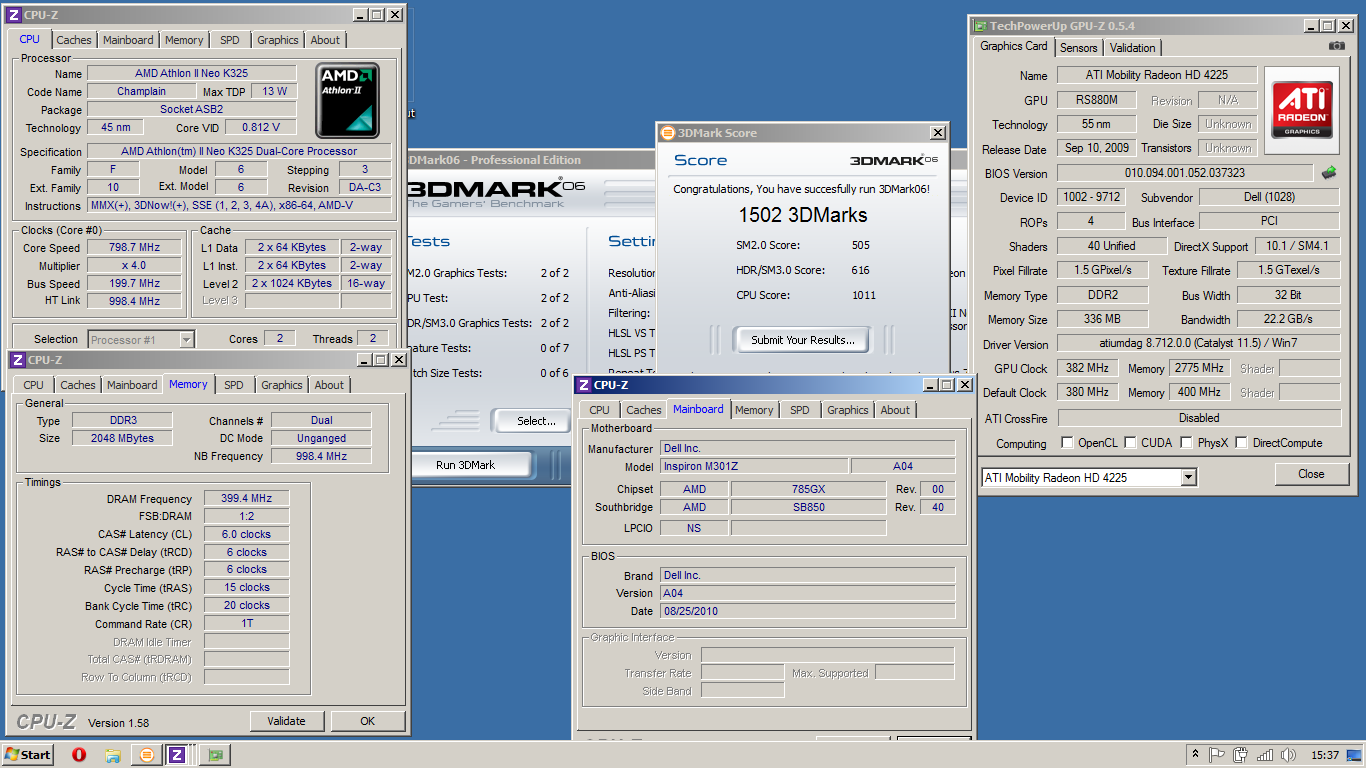Switch to the Validation tab in GPU-Z
This screenshot has height=768, width=1366.
point(1132,48)
